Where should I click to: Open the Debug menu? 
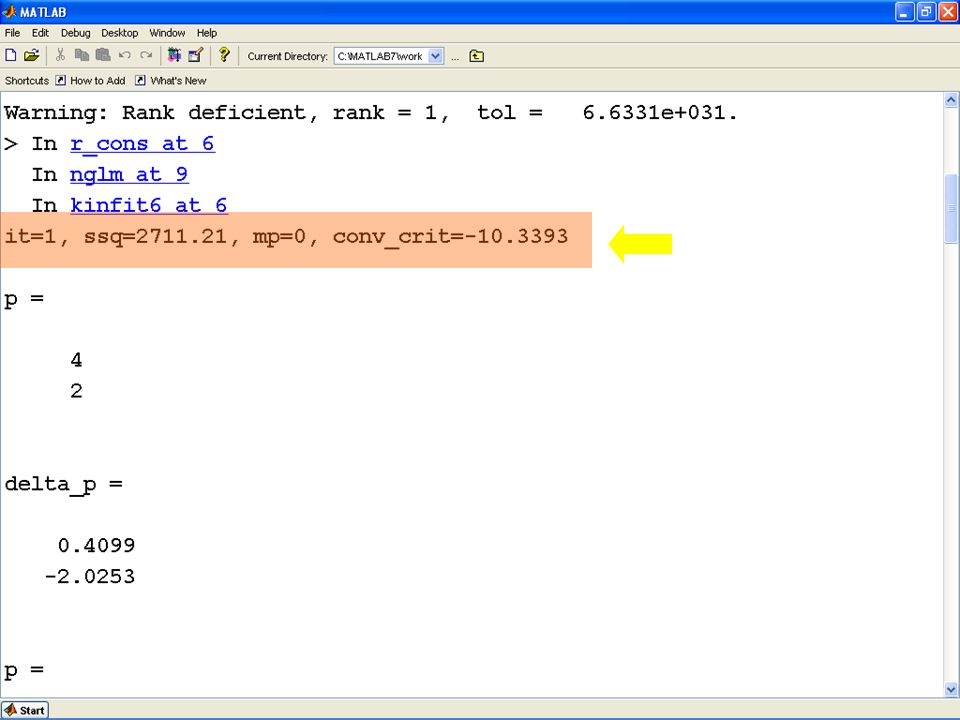point(75,33)
